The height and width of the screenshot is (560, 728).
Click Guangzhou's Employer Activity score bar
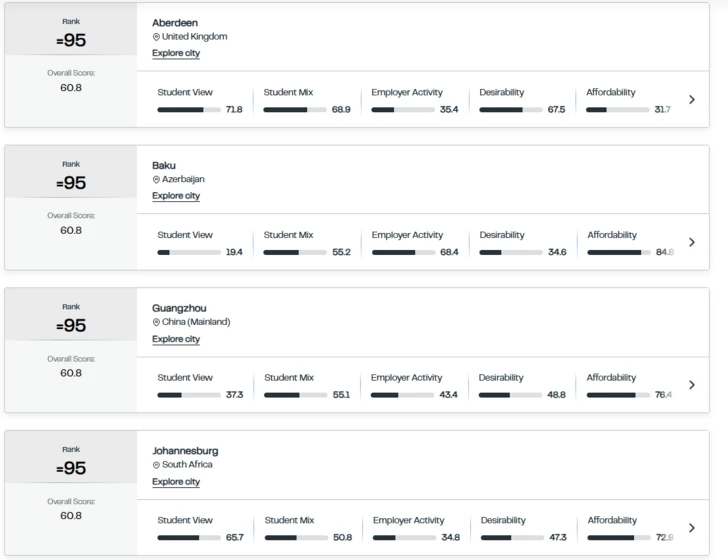click(402, 395)
